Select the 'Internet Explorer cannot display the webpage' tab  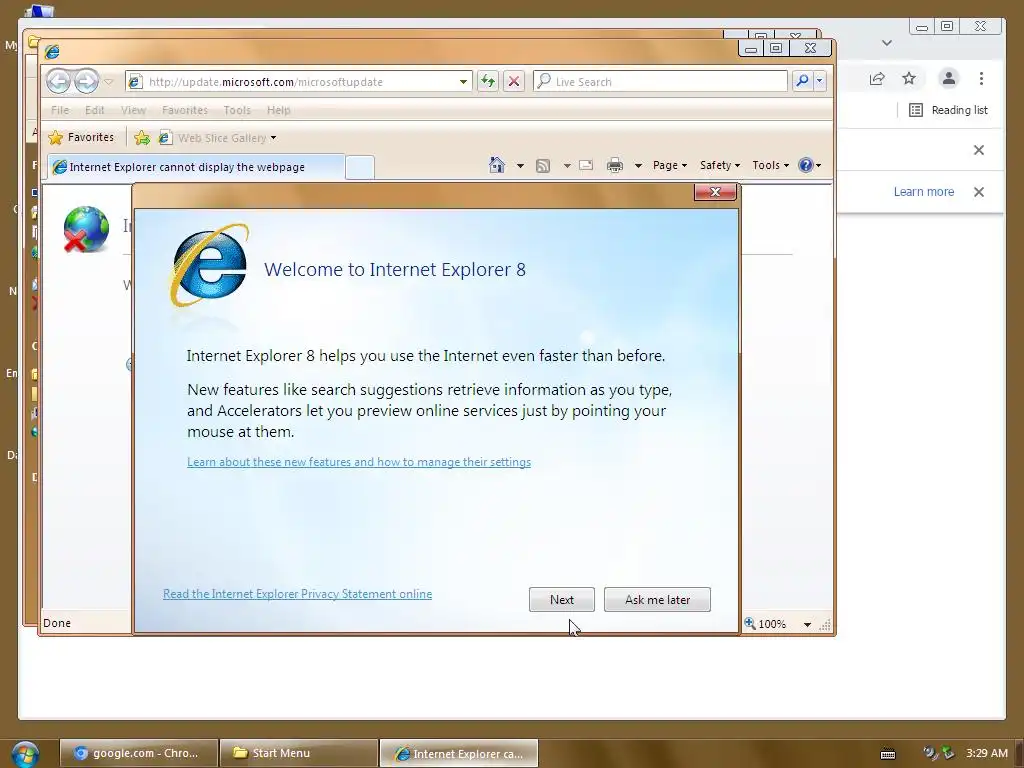pos(195,167)
